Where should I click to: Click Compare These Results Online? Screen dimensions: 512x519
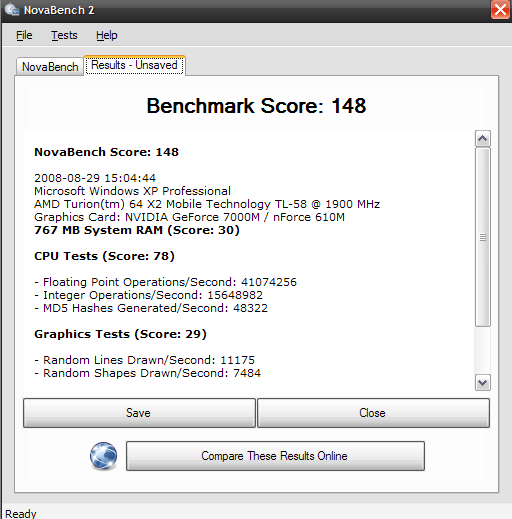click(275, 456)
